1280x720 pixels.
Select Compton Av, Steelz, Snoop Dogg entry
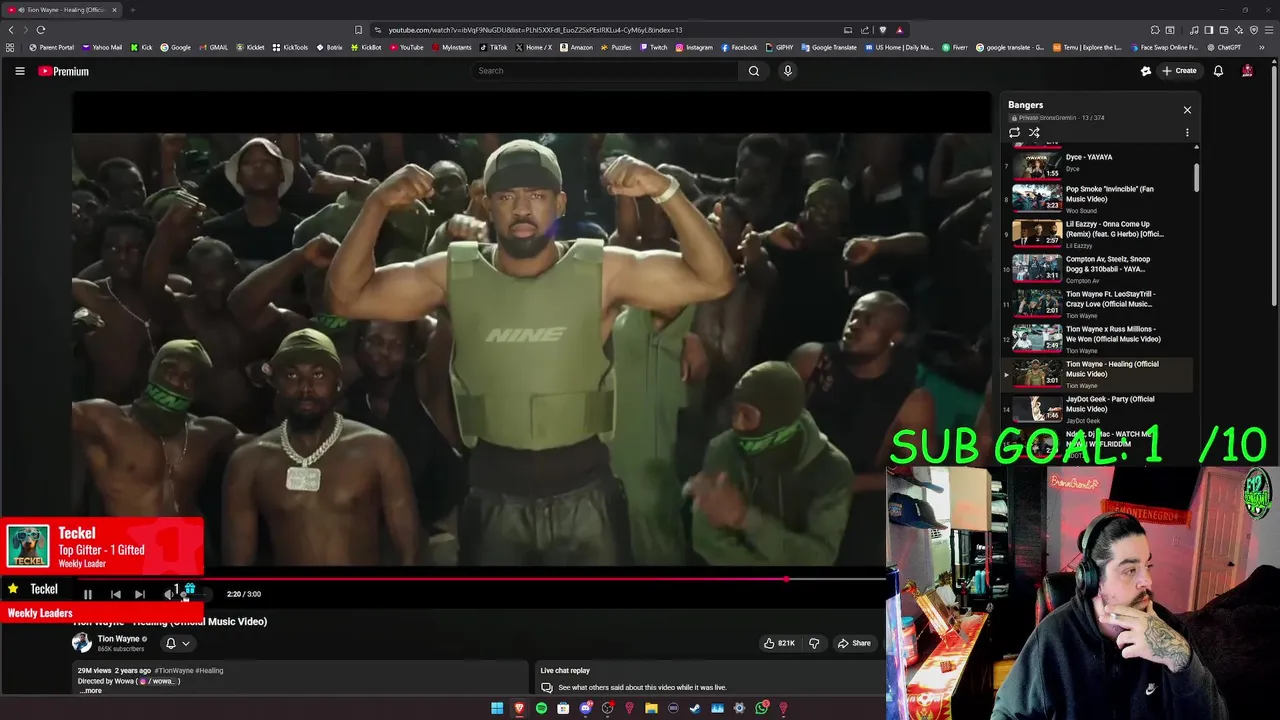coord(1098,268)
